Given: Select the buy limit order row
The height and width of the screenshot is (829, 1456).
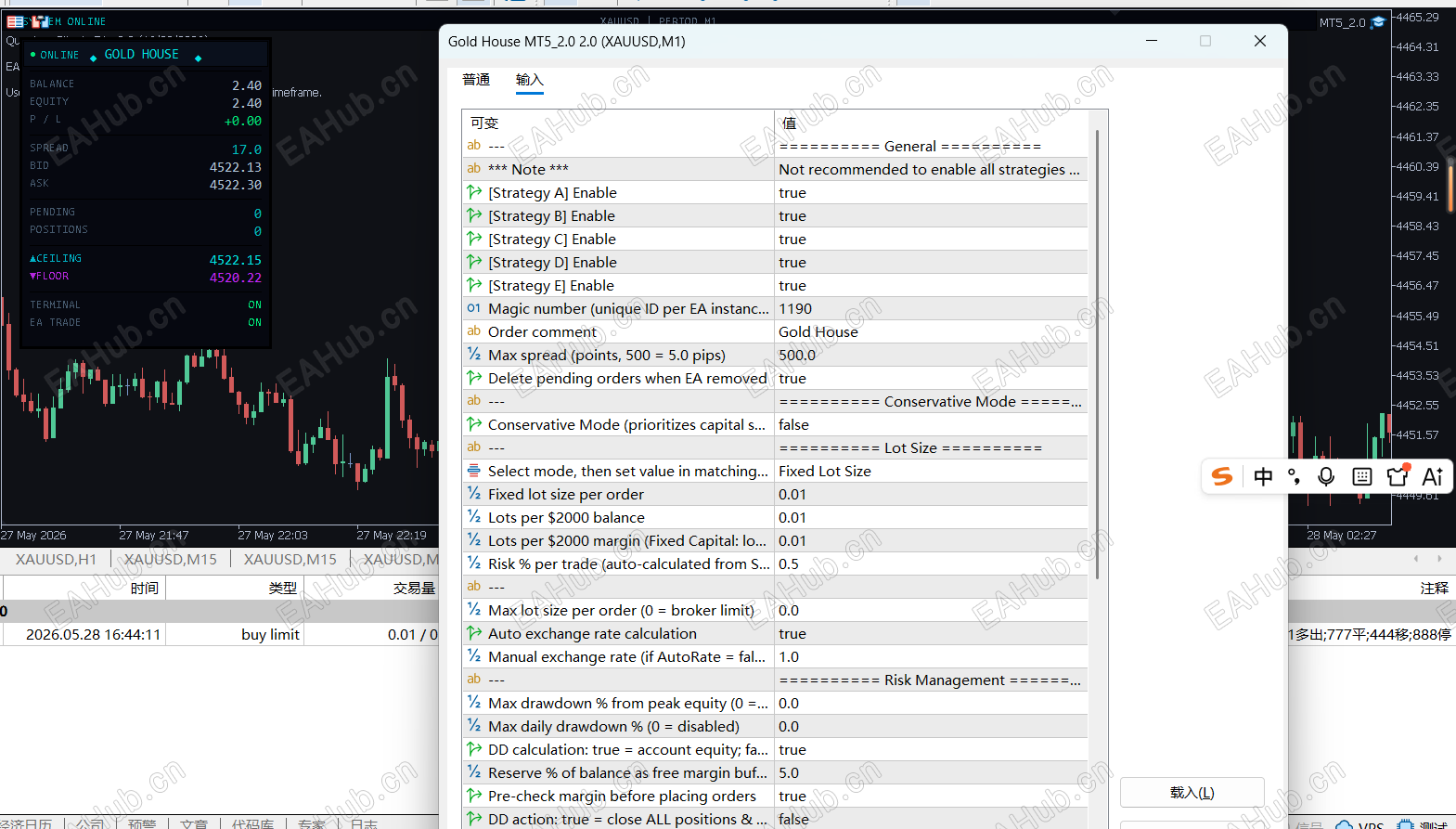Looking at the screenshot, I should pos(728,634).
